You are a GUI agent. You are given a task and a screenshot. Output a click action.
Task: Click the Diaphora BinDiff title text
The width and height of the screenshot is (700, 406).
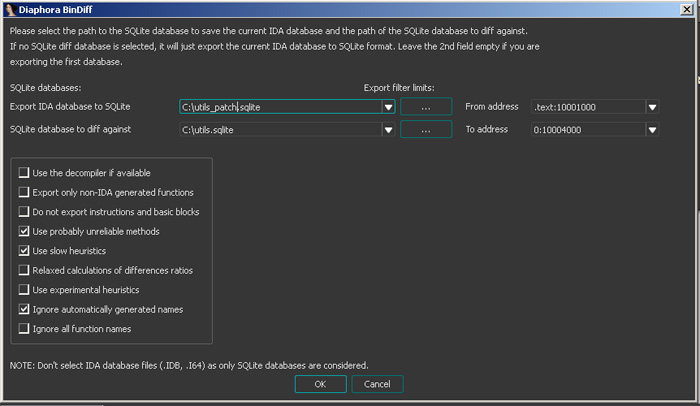click(x=55, y=9)
